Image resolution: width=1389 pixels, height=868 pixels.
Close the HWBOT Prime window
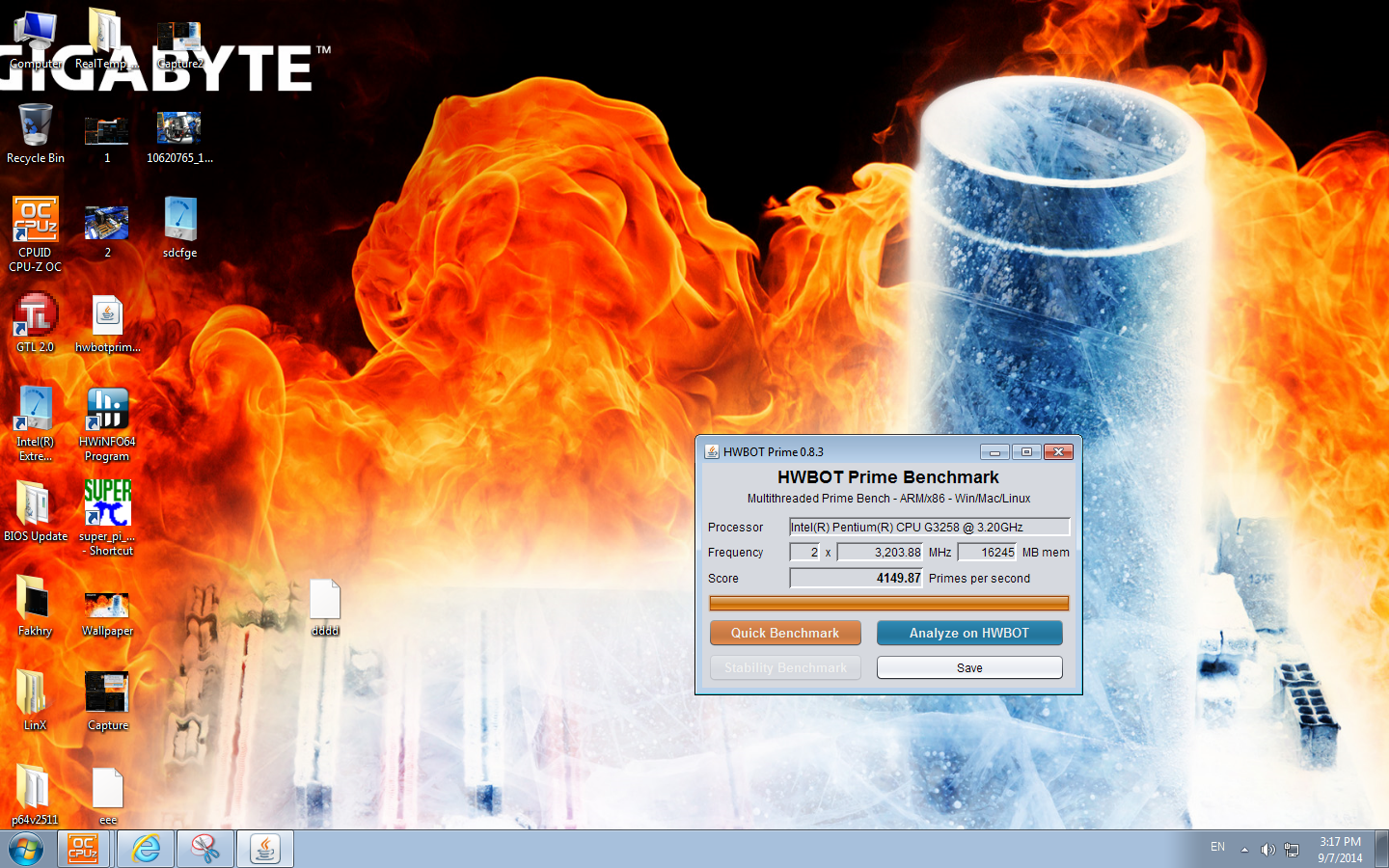click(x=1058, y=451)
